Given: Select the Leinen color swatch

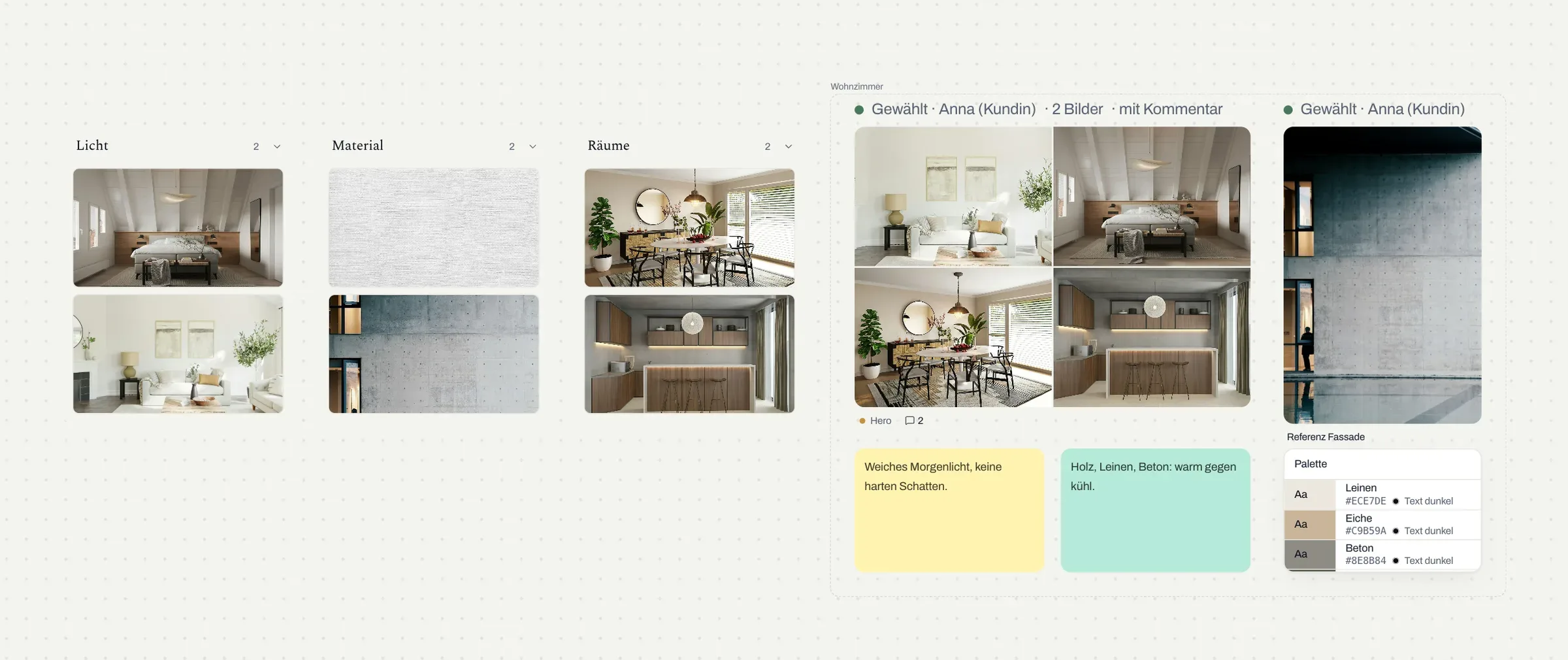Looking at the screenshot, I should pos(1310,494).
